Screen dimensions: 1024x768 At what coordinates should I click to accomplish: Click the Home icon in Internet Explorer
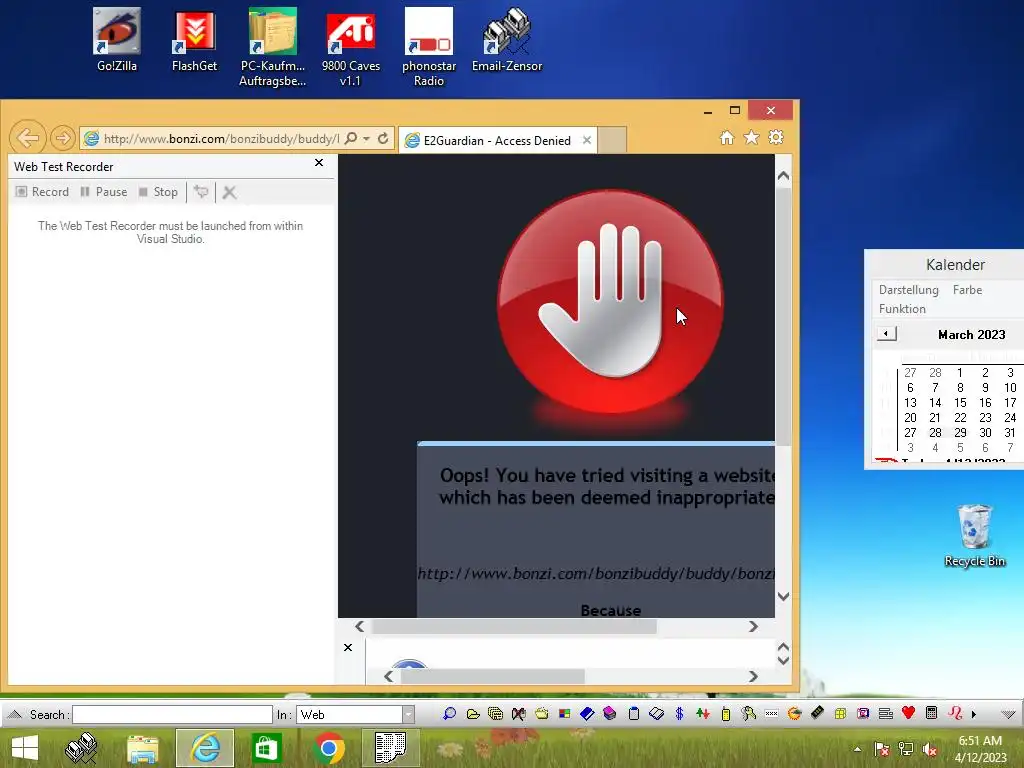click(x=727, y=138)
